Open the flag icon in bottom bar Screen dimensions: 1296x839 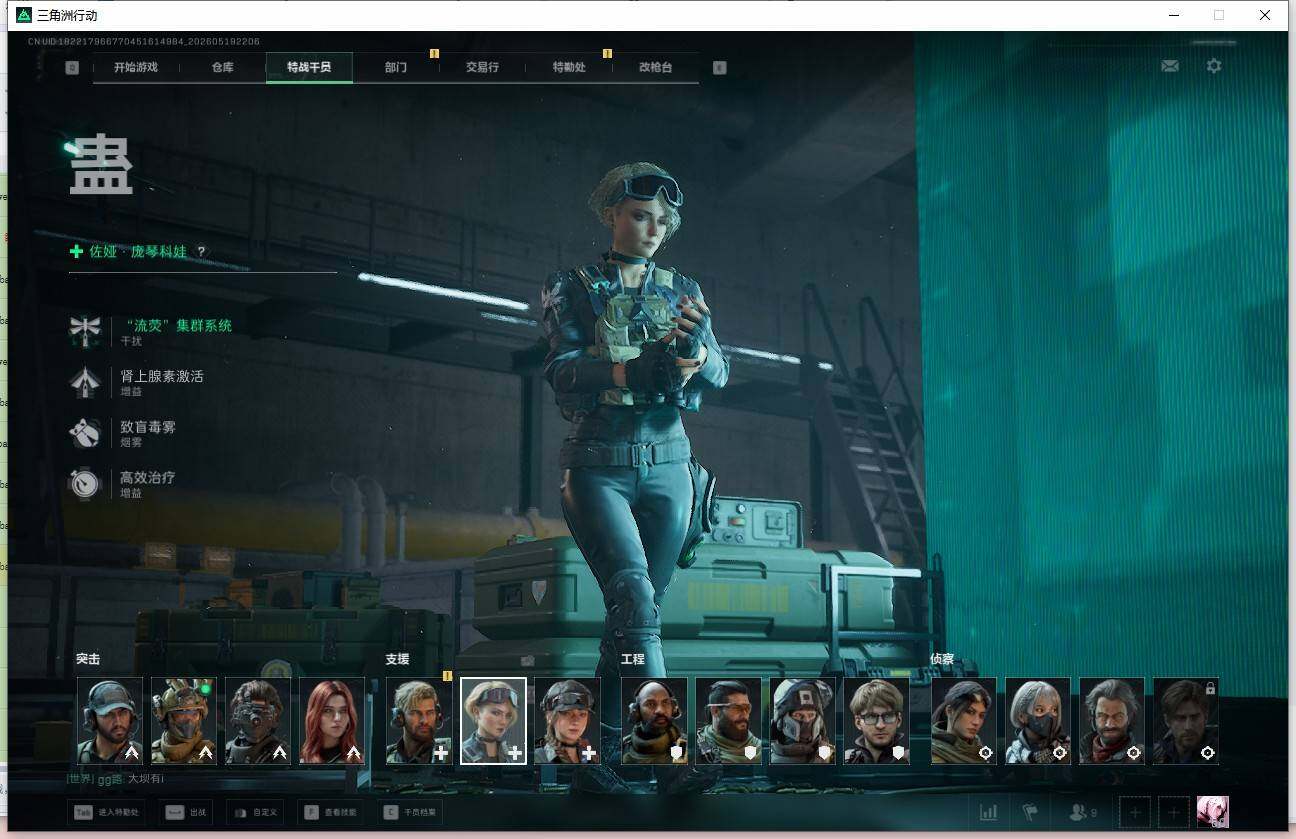(x=1030, y=812)
